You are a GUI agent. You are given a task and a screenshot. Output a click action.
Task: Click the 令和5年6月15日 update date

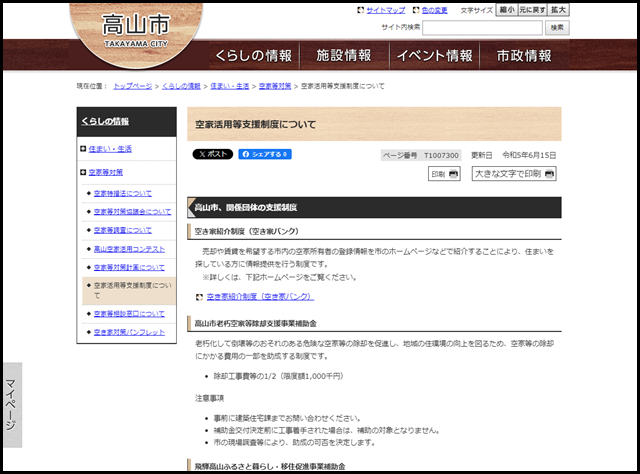tap(529, 155)
